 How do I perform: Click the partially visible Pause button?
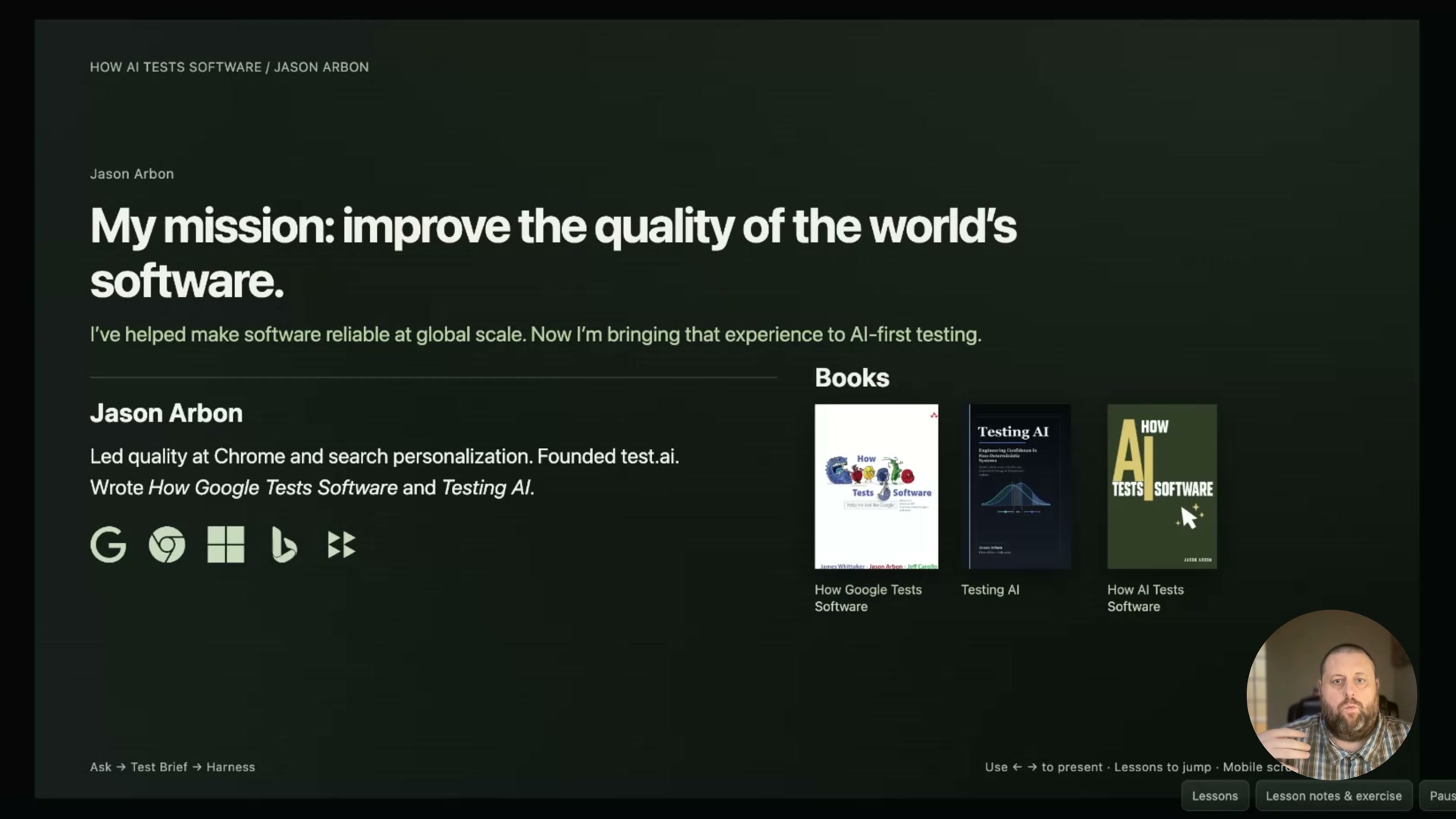1439,795
